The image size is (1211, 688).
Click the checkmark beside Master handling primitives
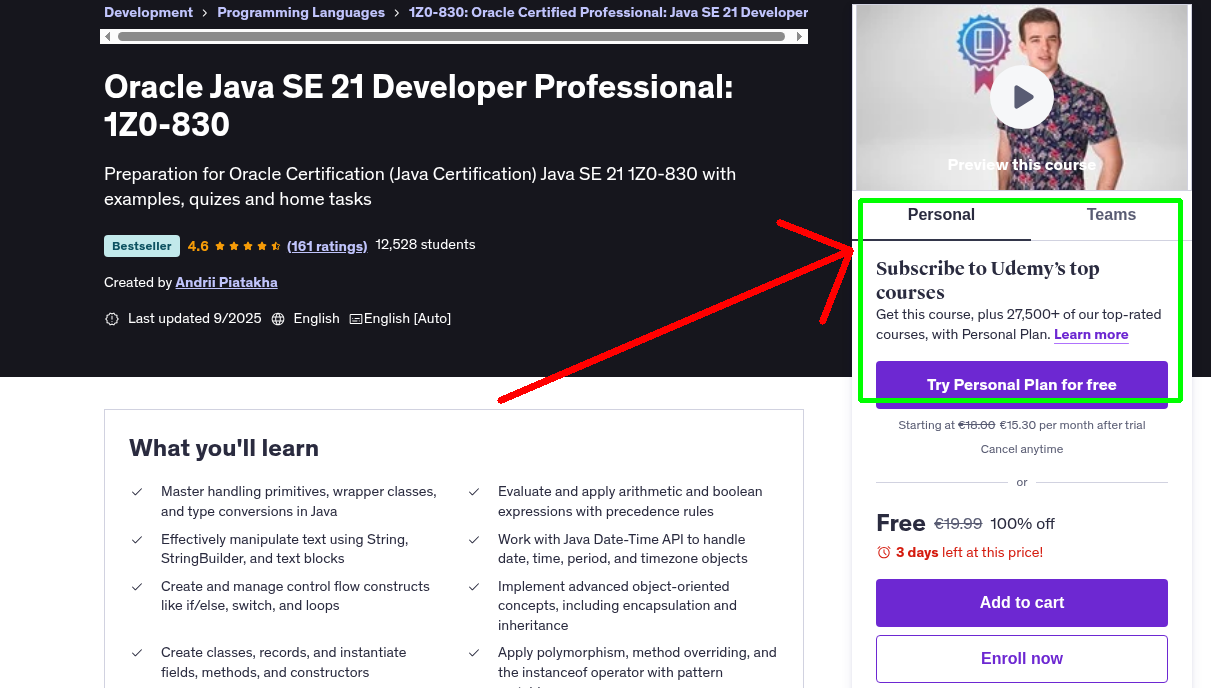(137, 492)
